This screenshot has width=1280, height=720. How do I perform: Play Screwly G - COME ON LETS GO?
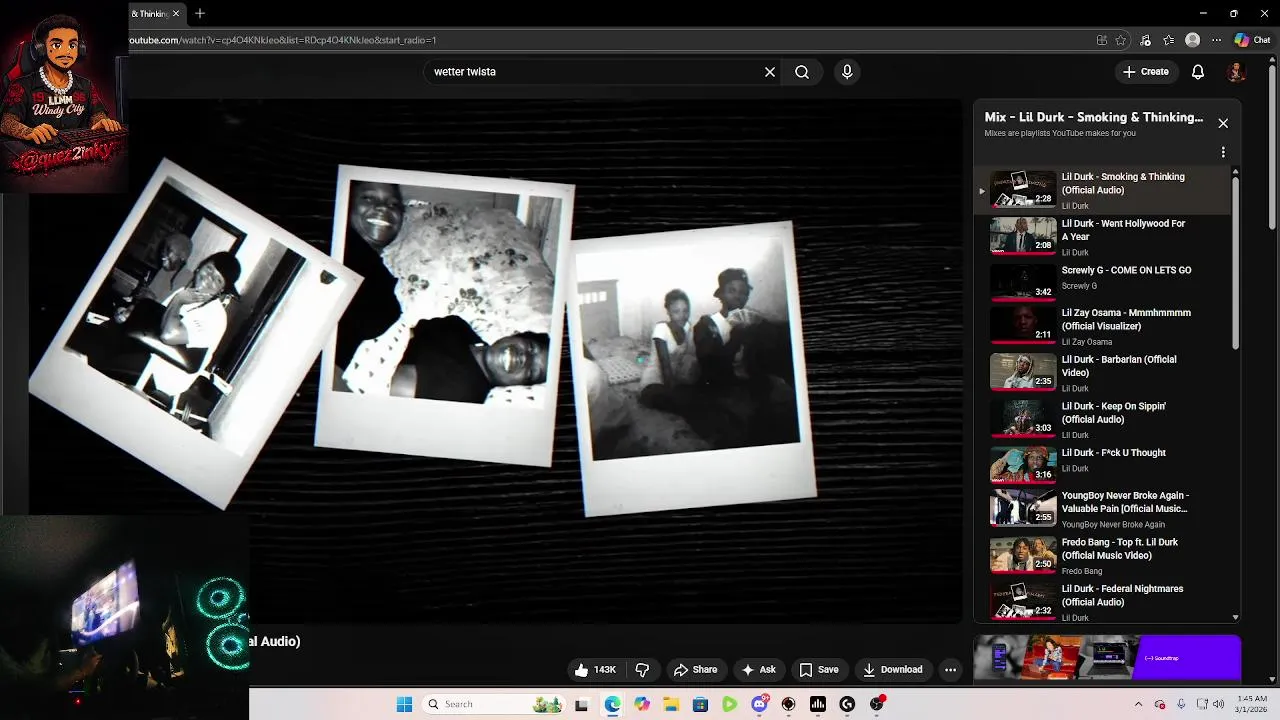point(1105,281)
